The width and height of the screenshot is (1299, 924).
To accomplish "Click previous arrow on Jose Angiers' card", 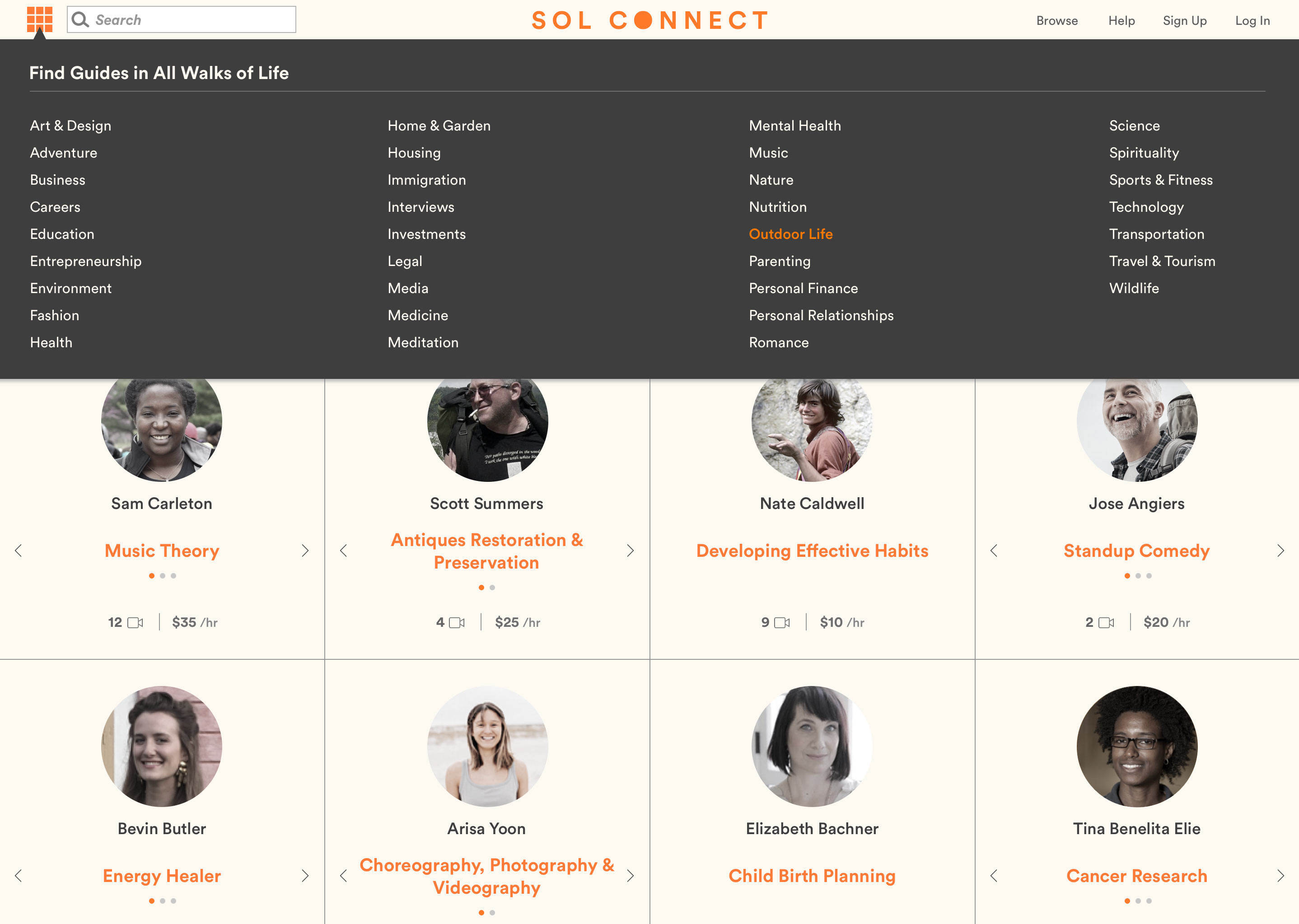I will pos(994,550).
